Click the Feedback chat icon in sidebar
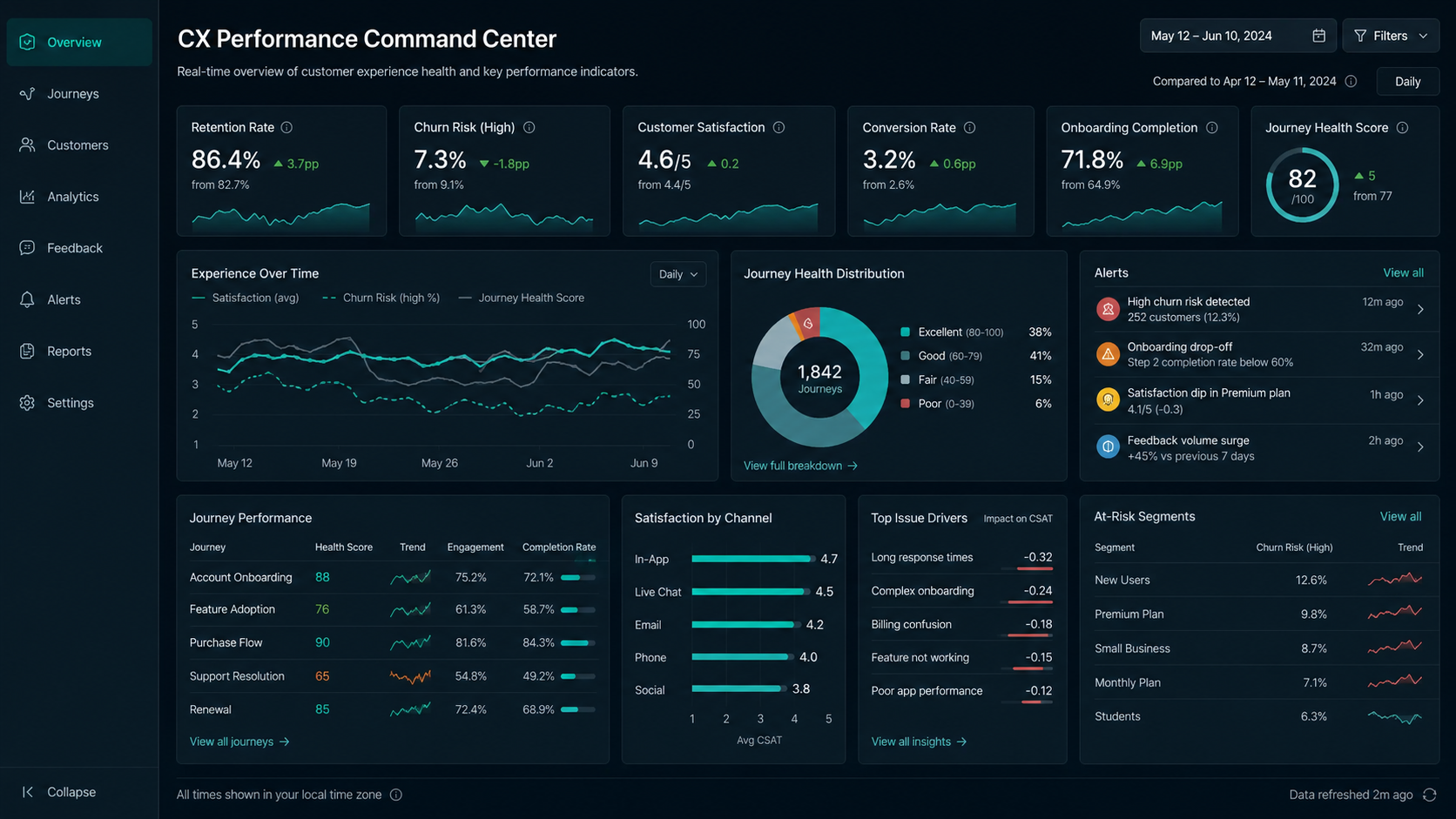Image resolution: width=1456 pixels, height=819 pixels. (27, 248)
